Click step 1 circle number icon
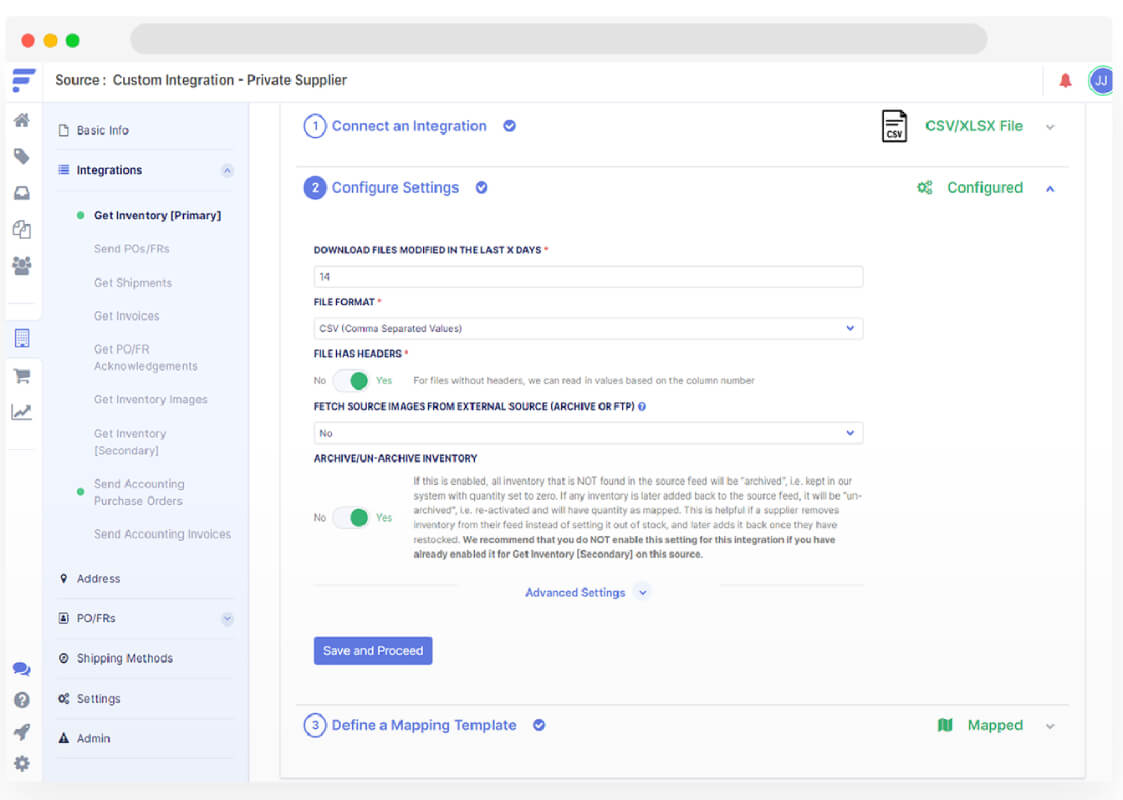Viewport: 1123px width, 800px height. (315, 126)
